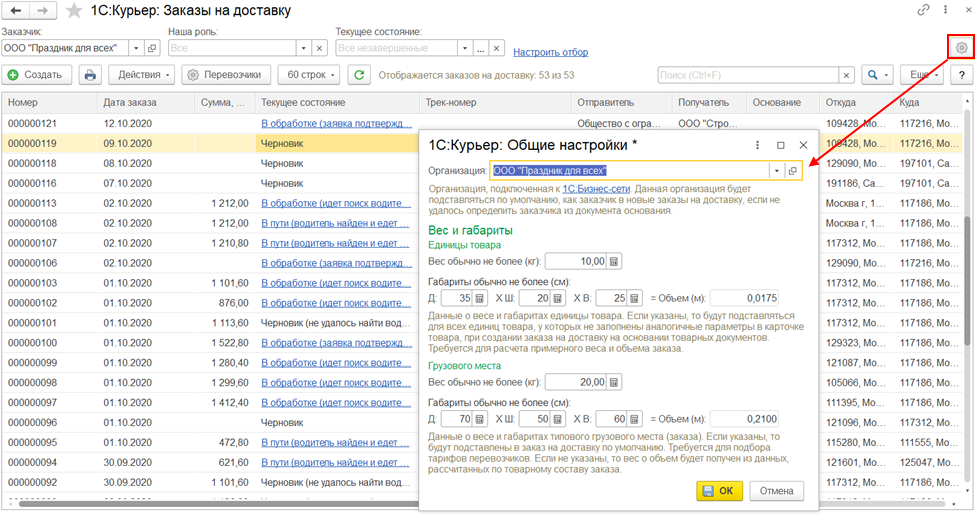Open the Еще menu
The image size is (980, 514).
924,75
